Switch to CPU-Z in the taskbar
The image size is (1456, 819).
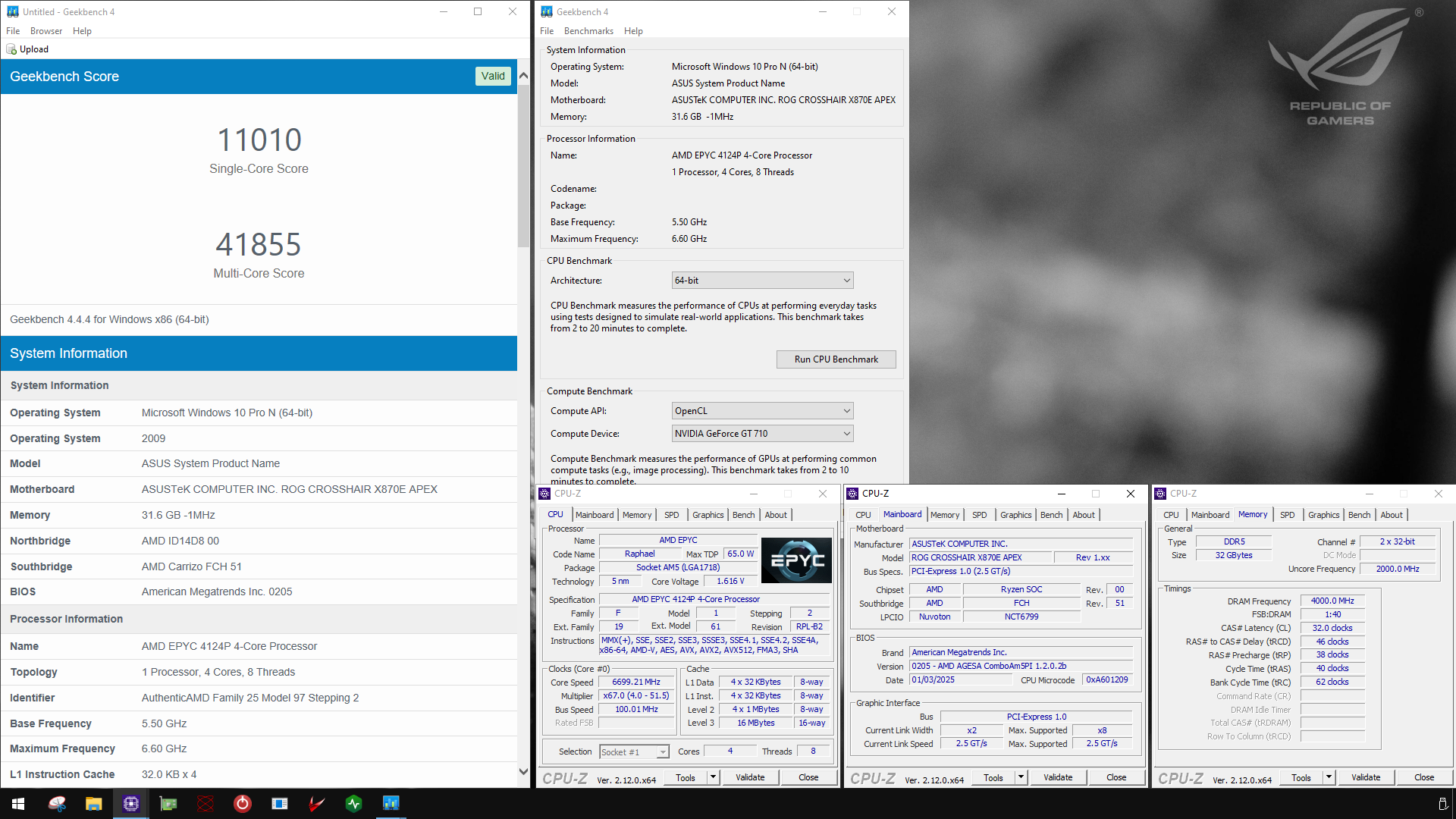[x=131, y=804]
